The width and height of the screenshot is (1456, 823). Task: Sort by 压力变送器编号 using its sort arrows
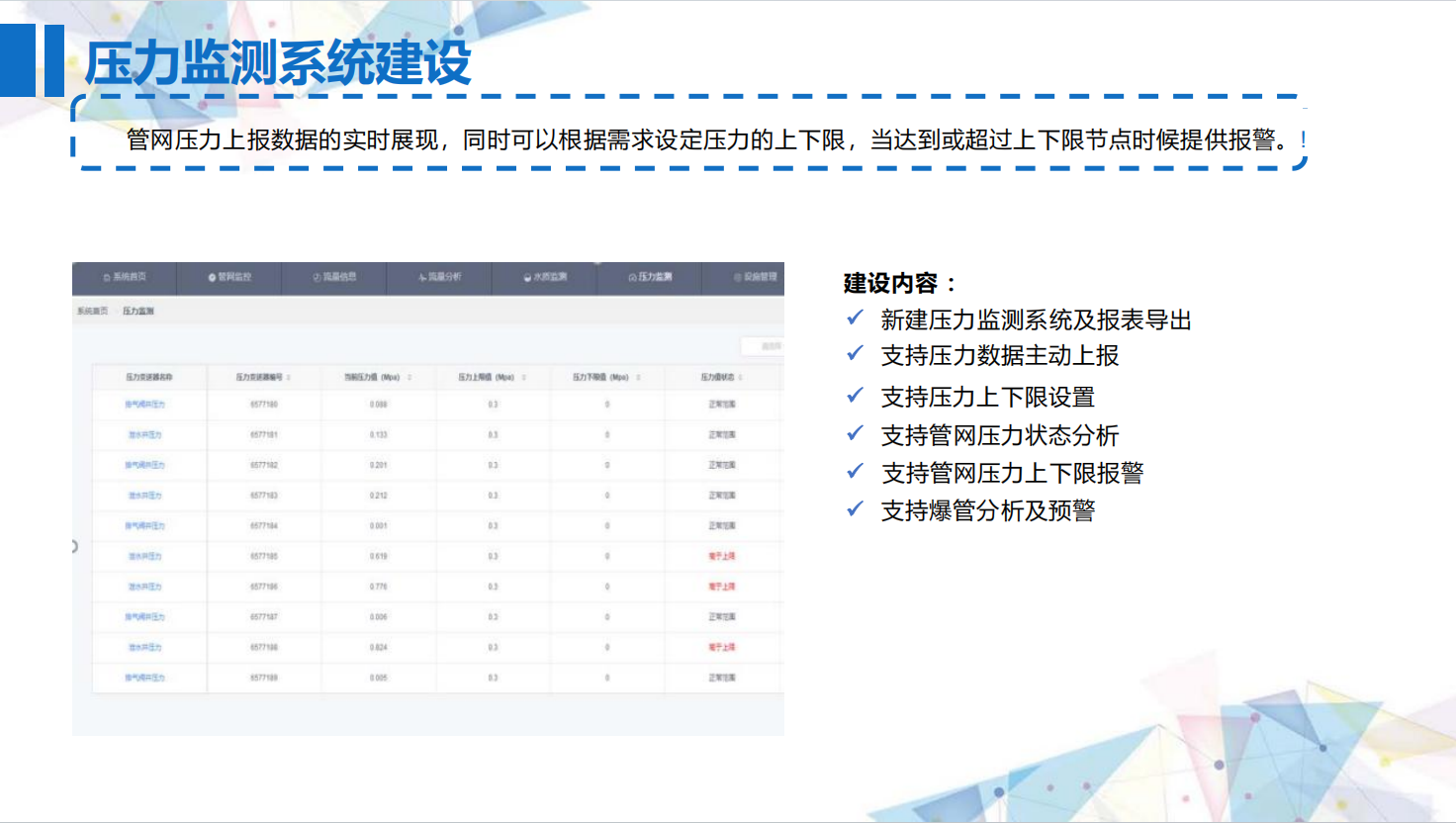pos(289,378)
